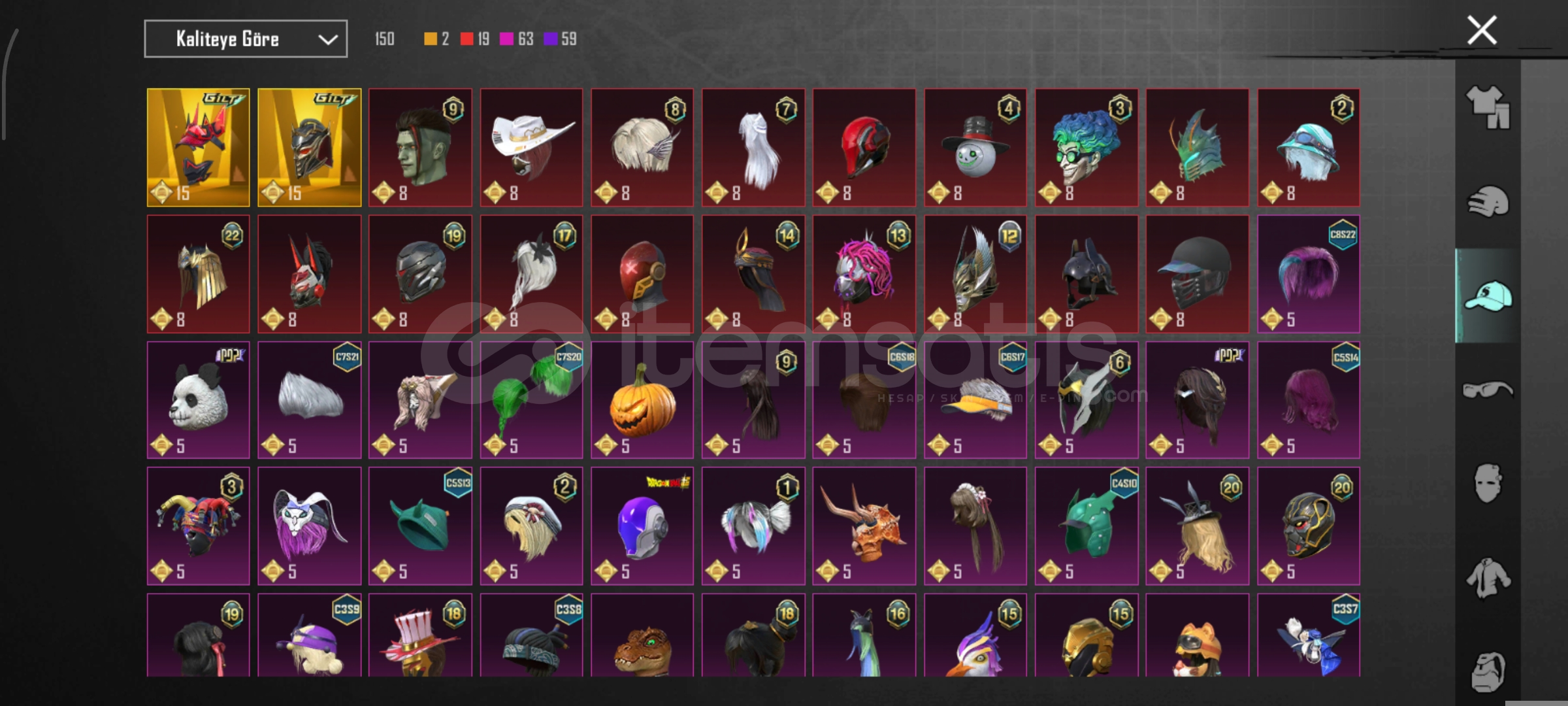Click the dropdown chevron arrow
Viewport: 1568px width, 706px height.
327,40
